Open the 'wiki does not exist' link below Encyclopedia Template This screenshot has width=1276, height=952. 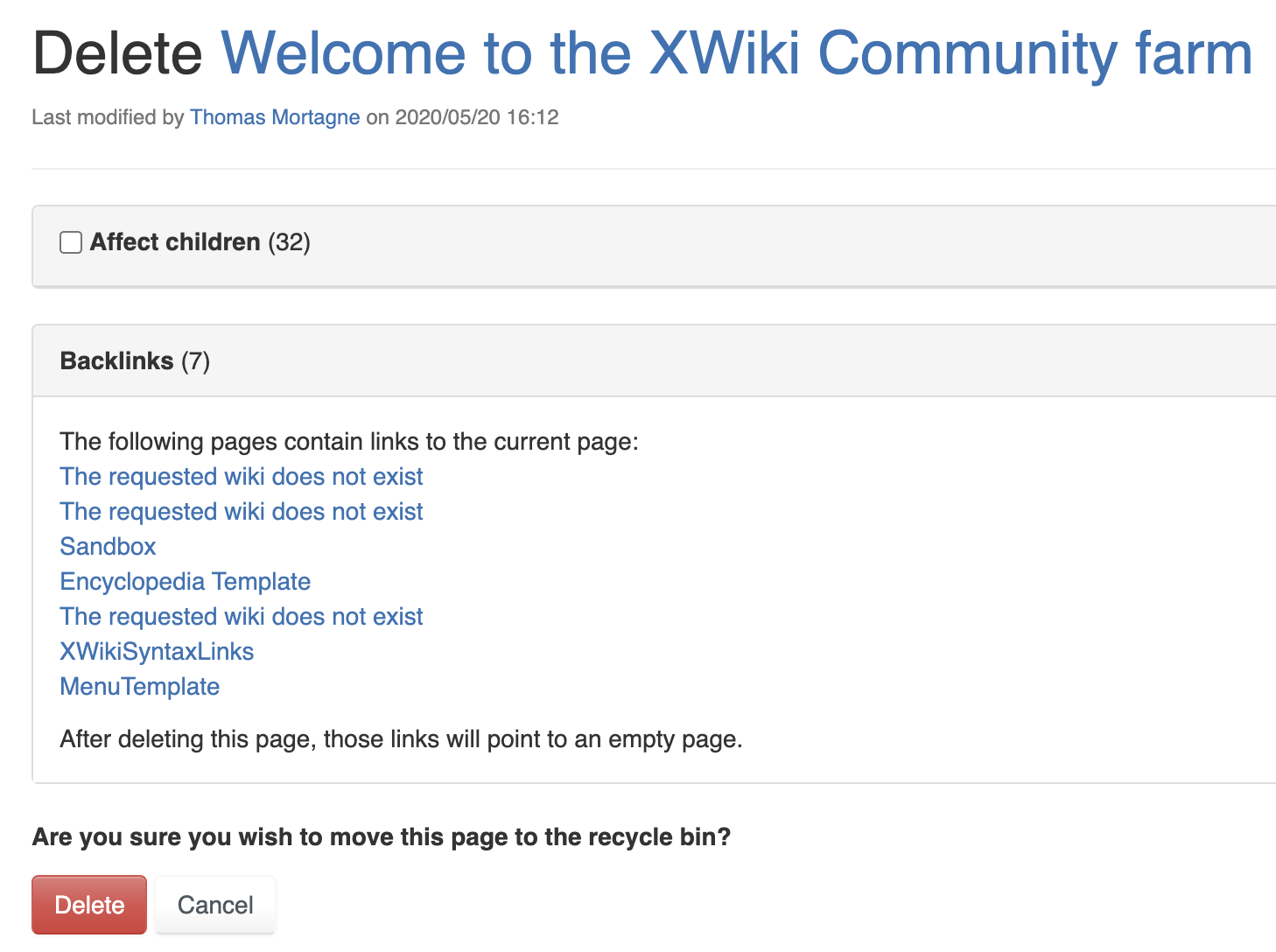242,616
